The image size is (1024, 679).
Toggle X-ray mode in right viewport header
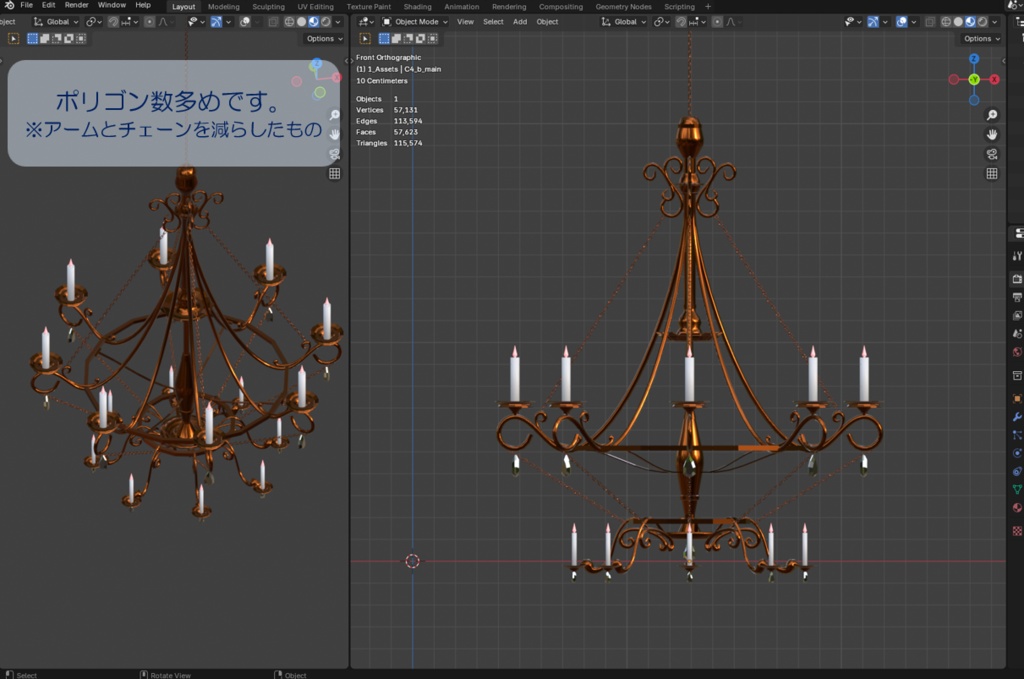931,22
